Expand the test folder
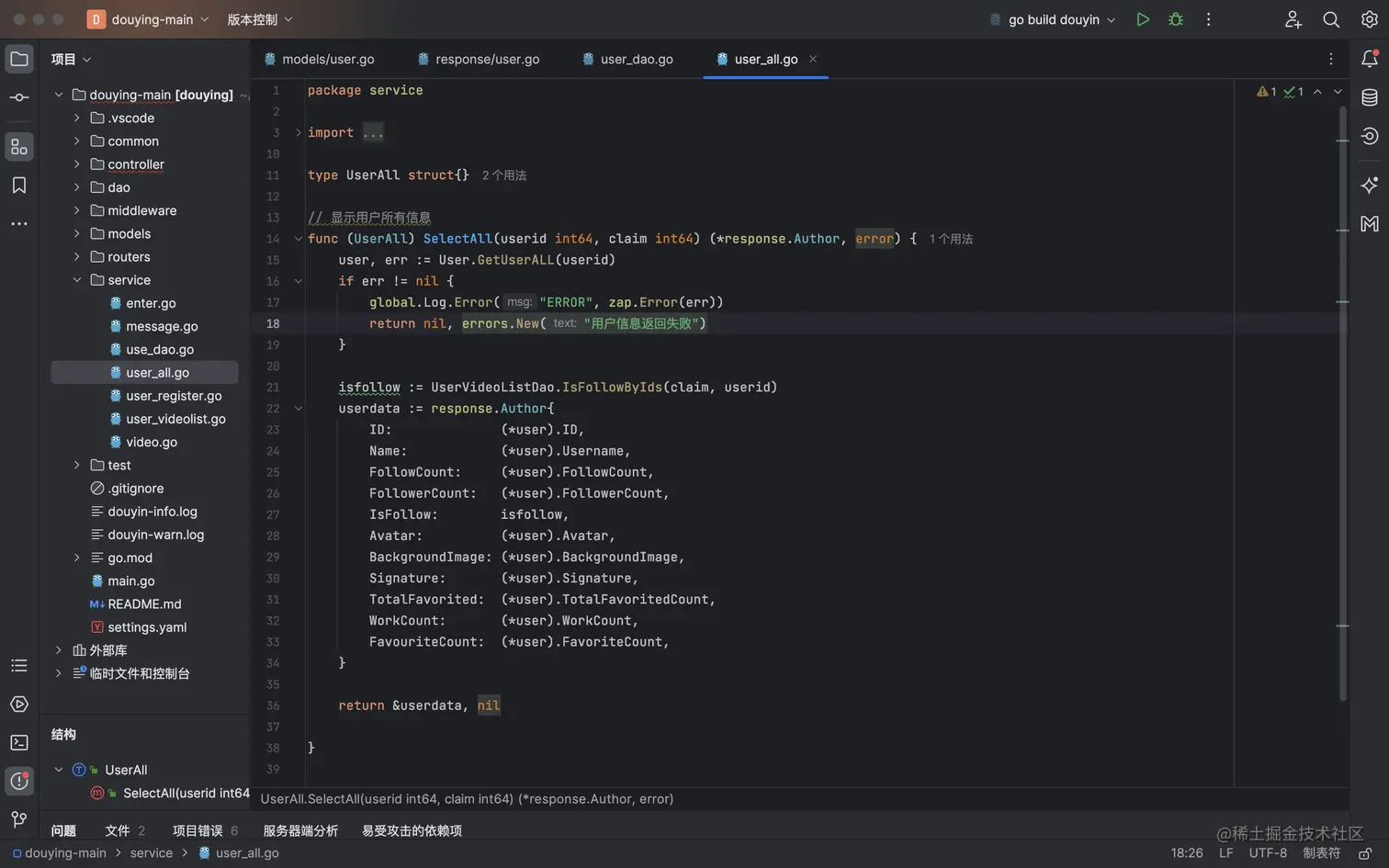Viewport: 1389px width, 868px height. point(77,466)
